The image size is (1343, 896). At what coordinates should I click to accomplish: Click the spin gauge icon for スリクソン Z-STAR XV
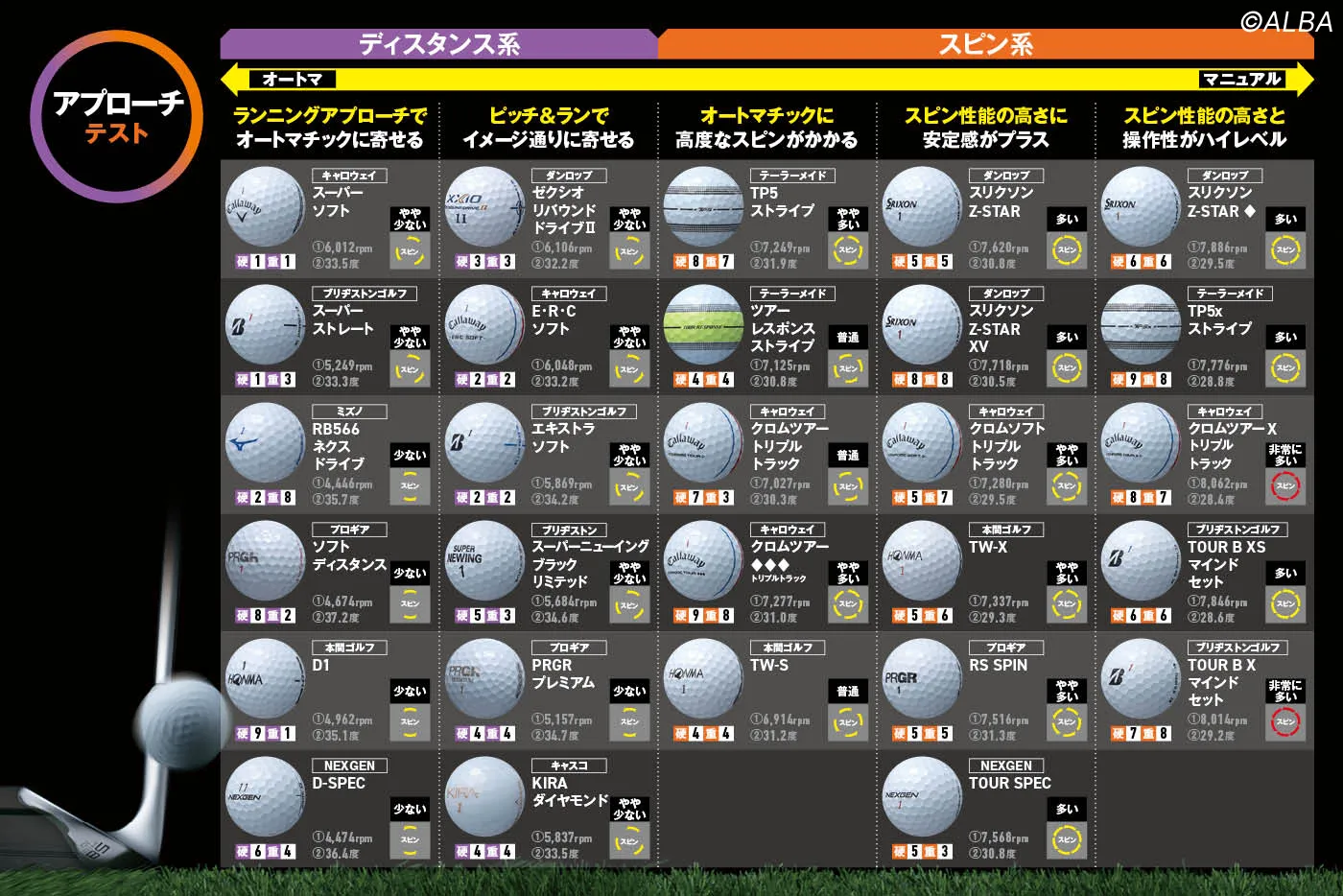1067,368
